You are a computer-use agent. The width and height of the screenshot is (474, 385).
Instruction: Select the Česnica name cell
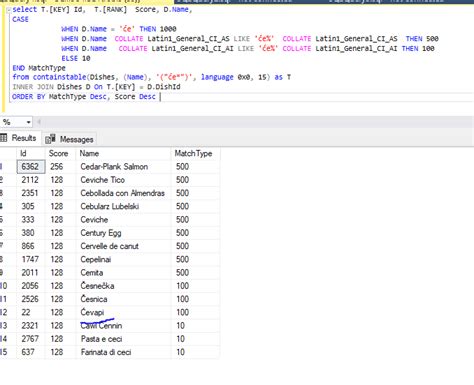124,299
